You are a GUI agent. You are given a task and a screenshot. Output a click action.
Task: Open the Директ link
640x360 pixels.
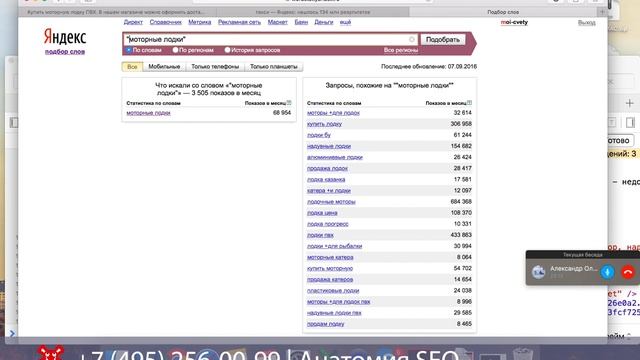click(133, 22)
